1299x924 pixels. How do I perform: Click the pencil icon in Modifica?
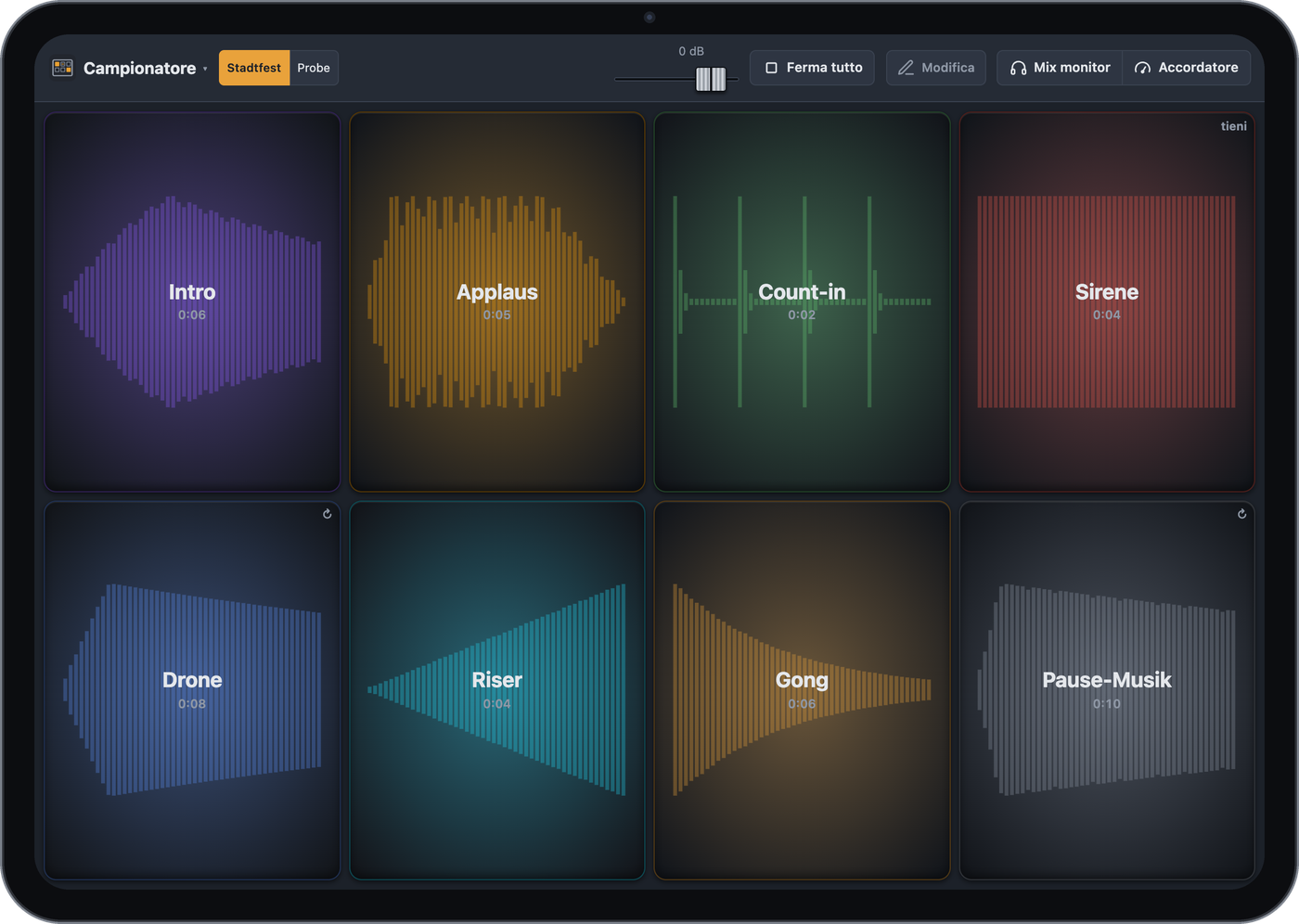[906, 68]
